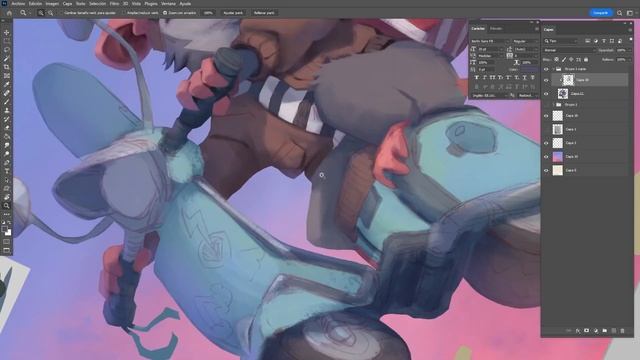The image size is (640, 360).
Task: Delete layer with trash icon
Action: (622, 331)
